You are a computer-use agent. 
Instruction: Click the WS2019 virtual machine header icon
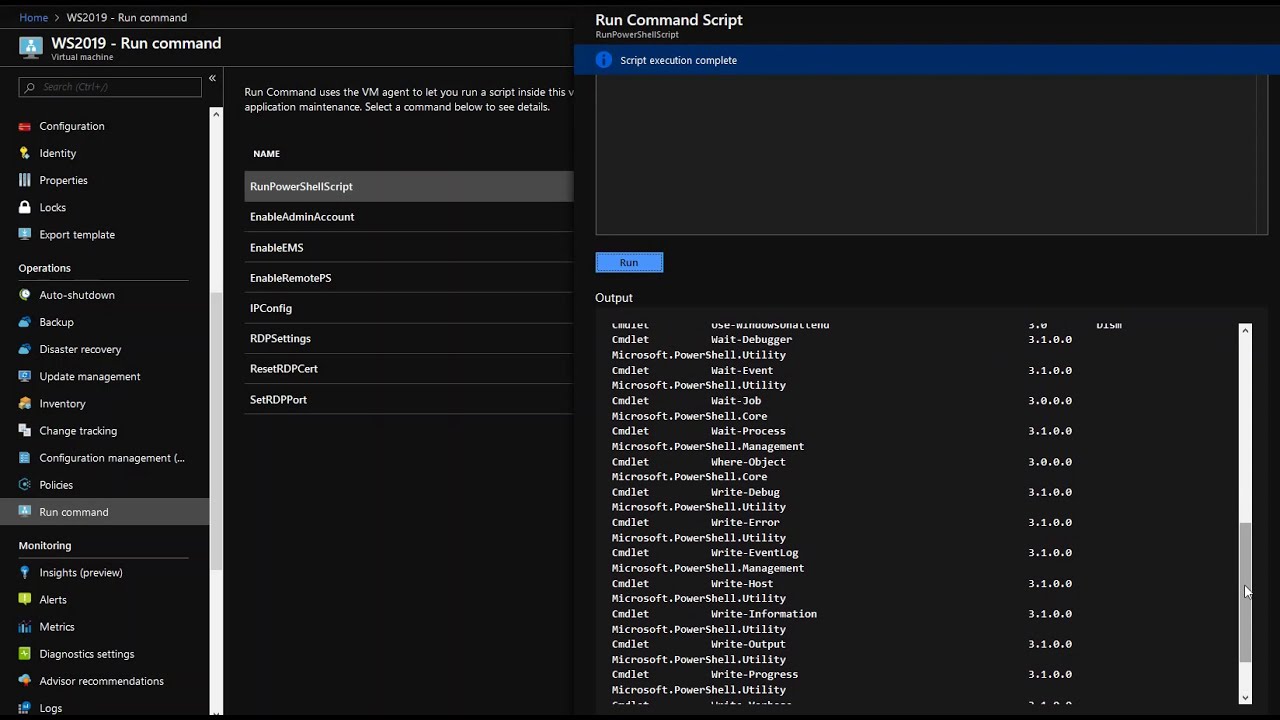31,47
